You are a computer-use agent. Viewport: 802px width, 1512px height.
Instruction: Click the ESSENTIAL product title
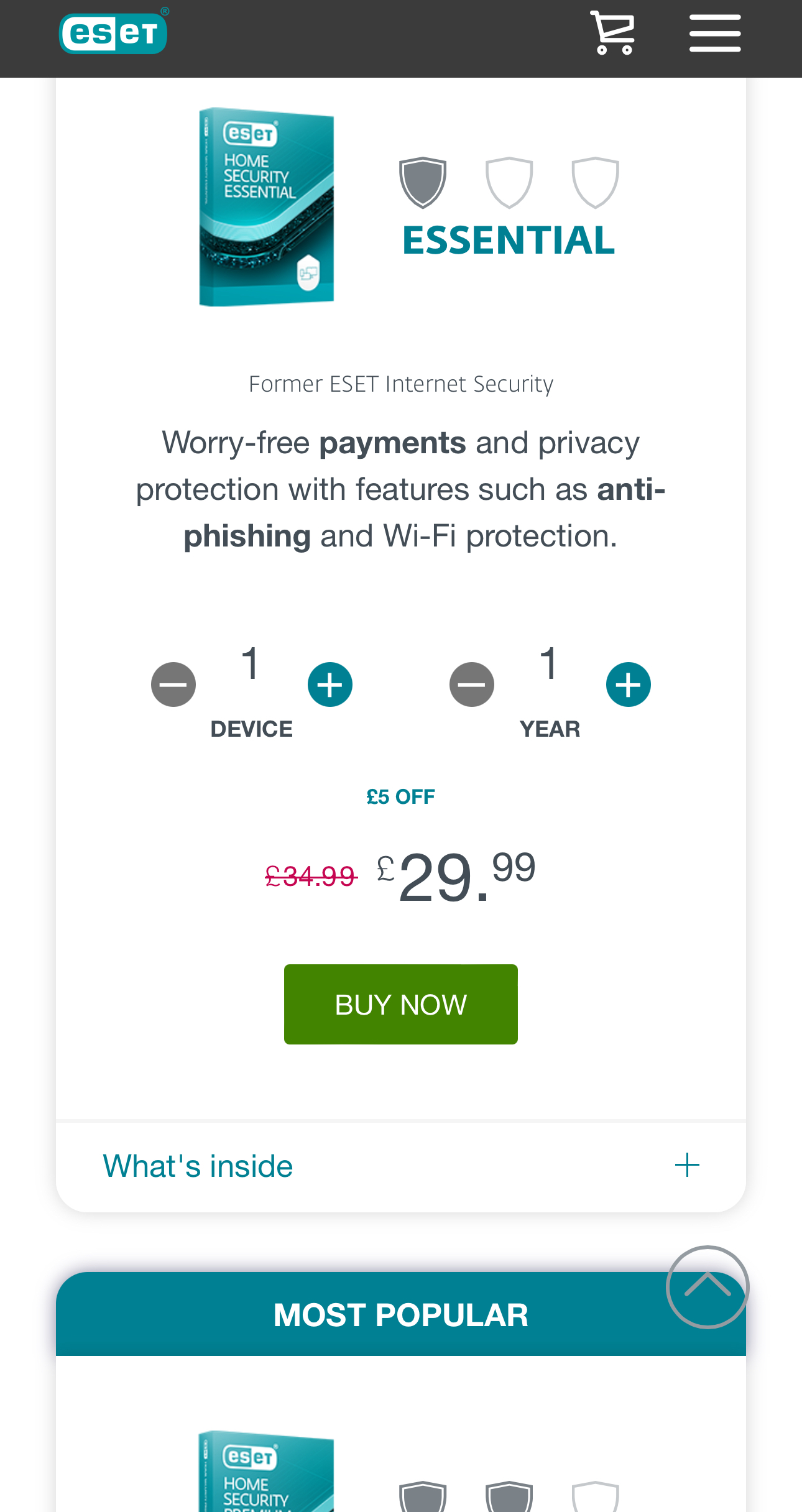pos(509,241)
